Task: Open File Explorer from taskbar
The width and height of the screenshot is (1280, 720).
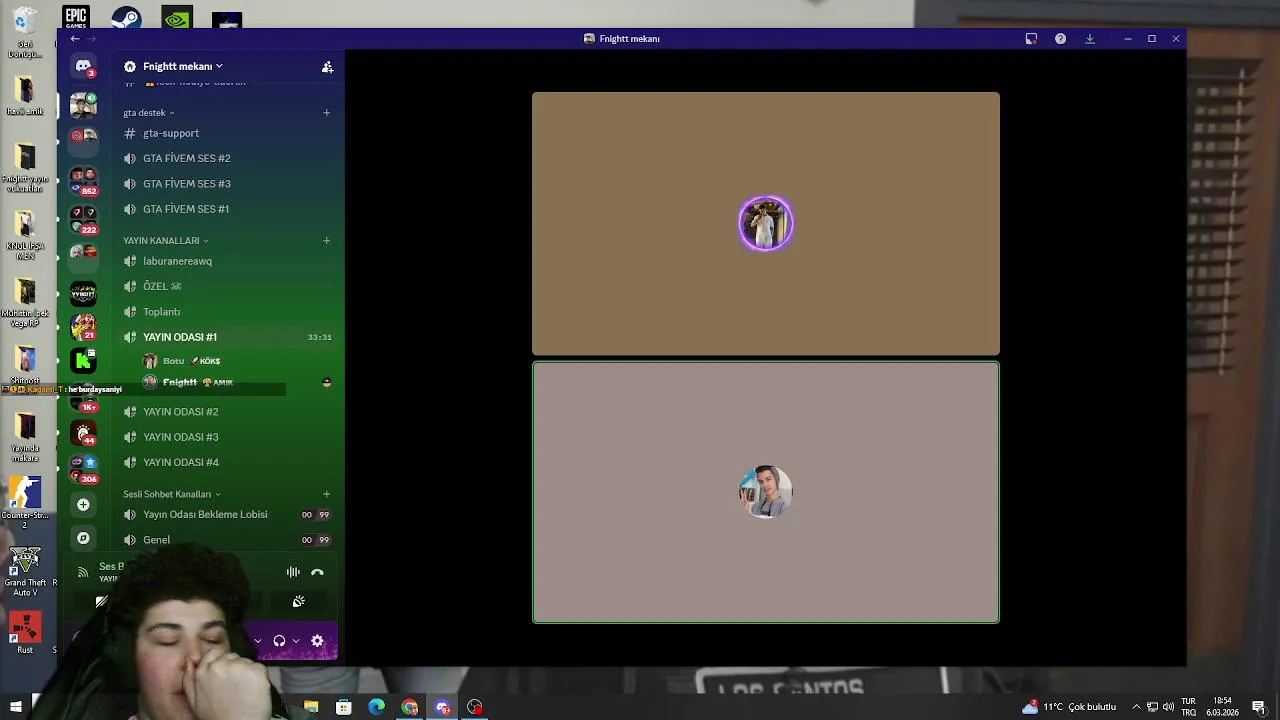Action: pyautogui.click(x=311, y=707)
